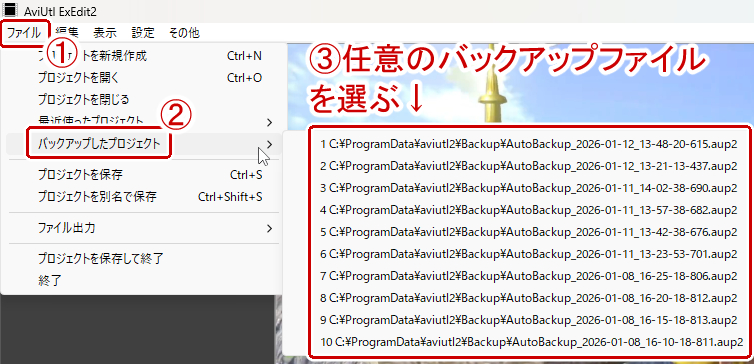Screen dimensions: 754x364
Task: Open backup 9 dated 2026-01-08_16-15-18-813
Action: click(528, 320)
